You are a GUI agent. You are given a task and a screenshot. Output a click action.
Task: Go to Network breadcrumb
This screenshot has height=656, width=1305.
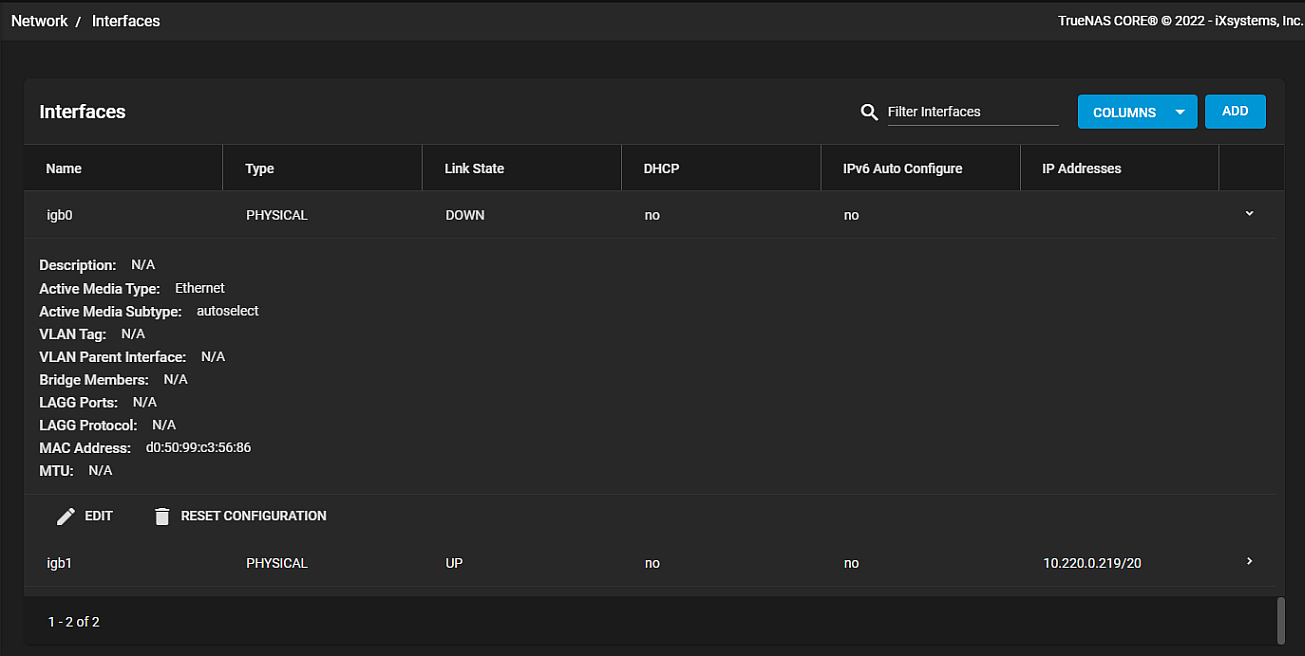pos(39,21)
